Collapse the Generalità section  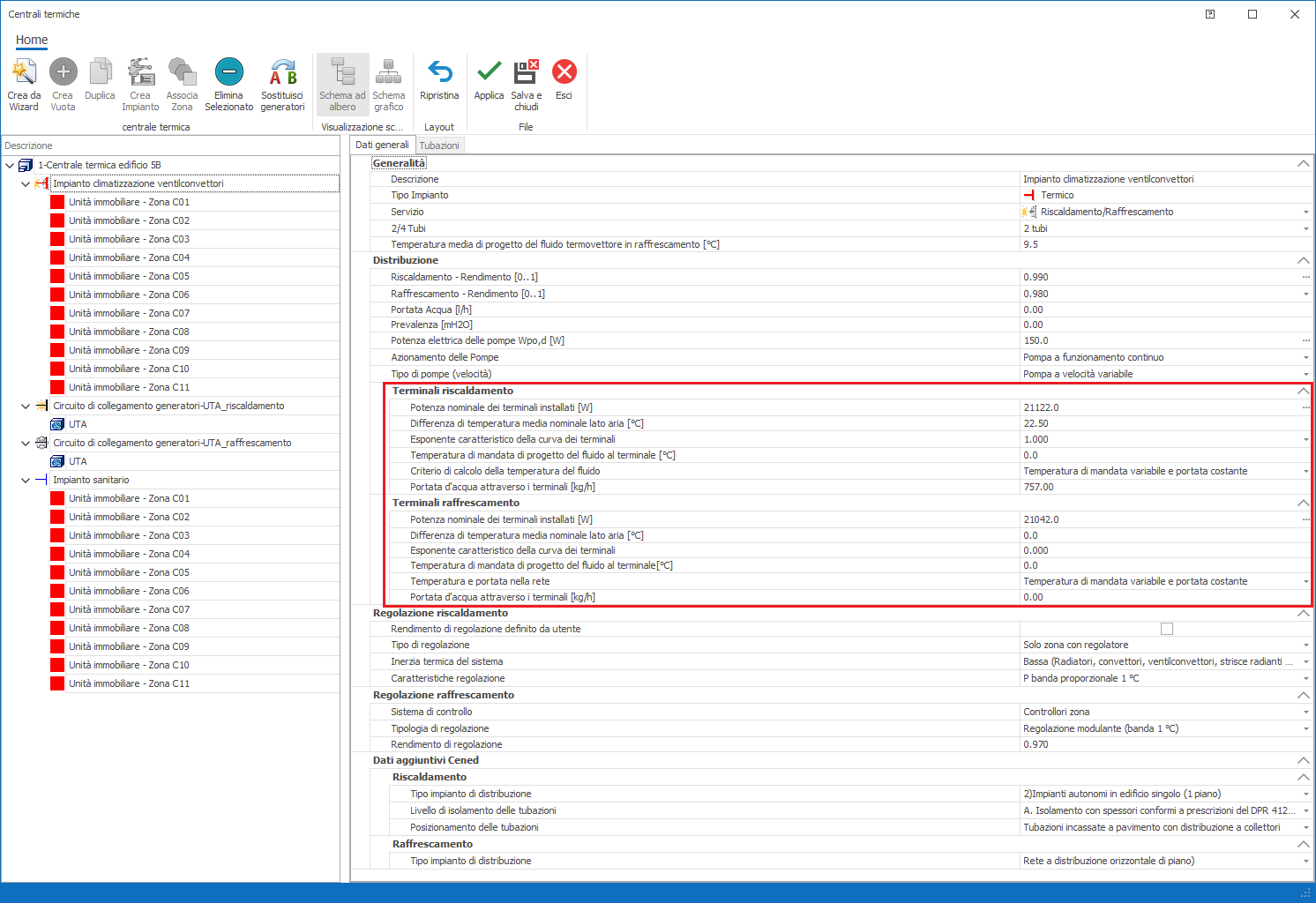coord(1303,163)
